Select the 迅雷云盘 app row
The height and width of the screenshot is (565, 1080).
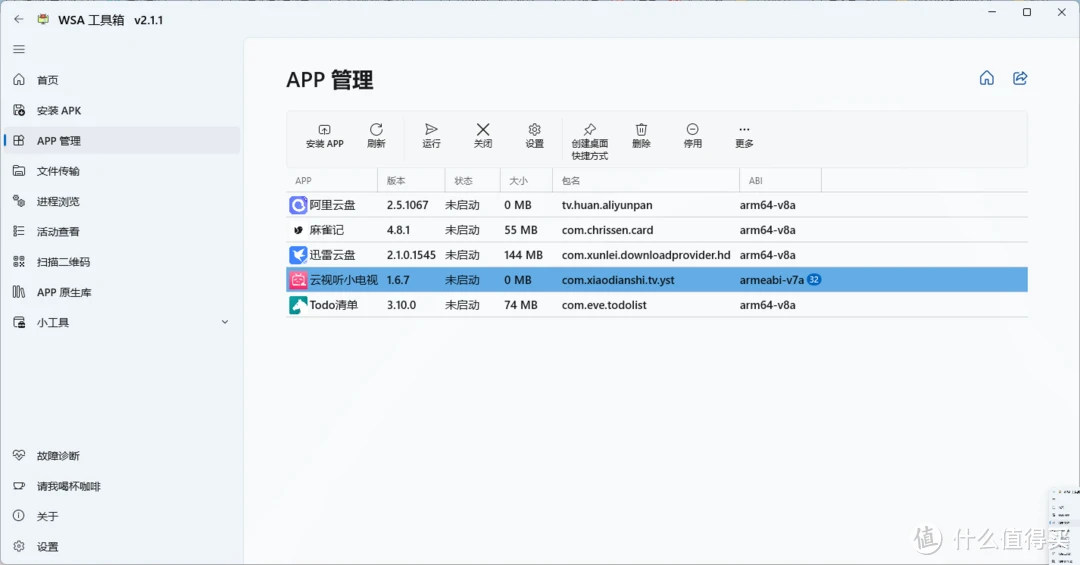[657, 255]
